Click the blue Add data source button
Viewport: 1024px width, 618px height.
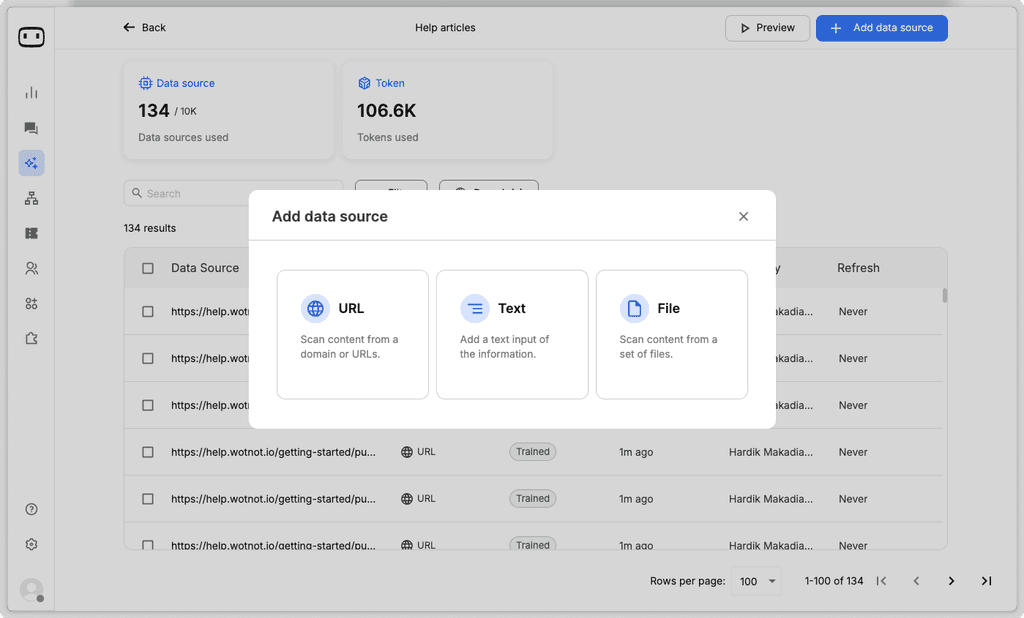click(881, 28)
